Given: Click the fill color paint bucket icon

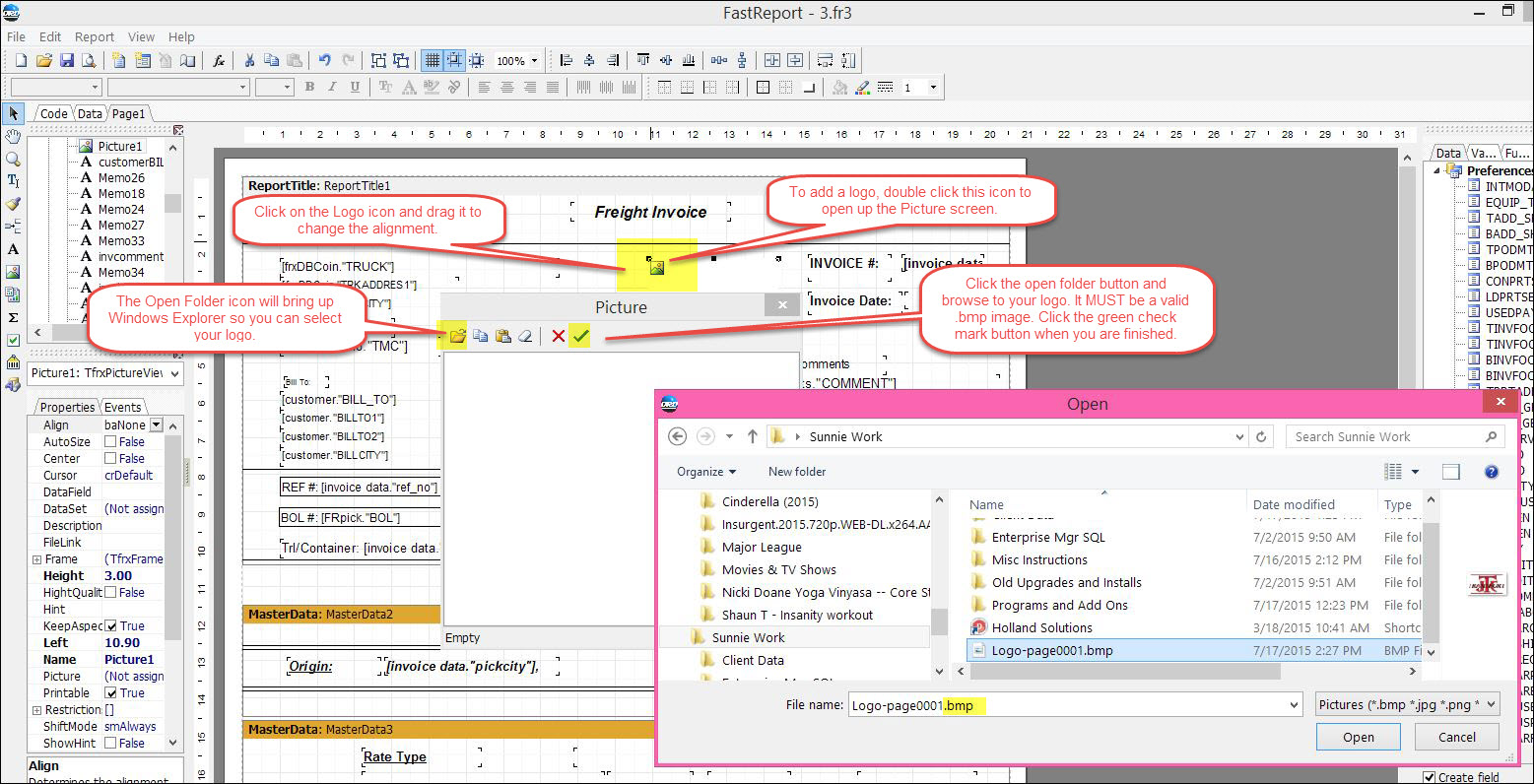Looking at the screenshot, I should [839, 87].
